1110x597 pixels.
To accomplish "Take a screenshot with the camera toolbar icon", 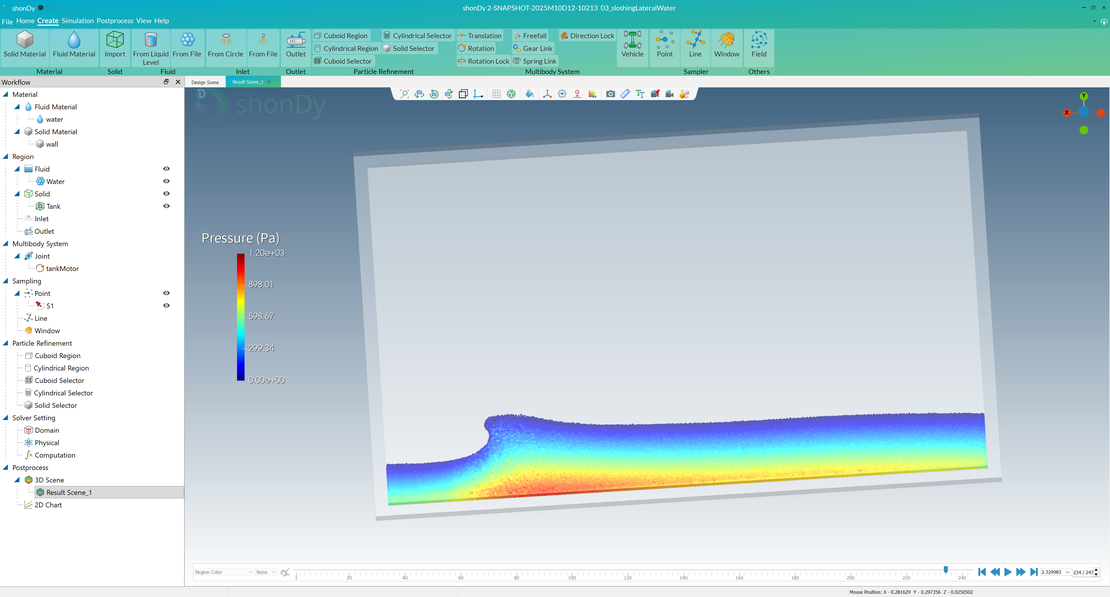I will (x=611, y=93).
